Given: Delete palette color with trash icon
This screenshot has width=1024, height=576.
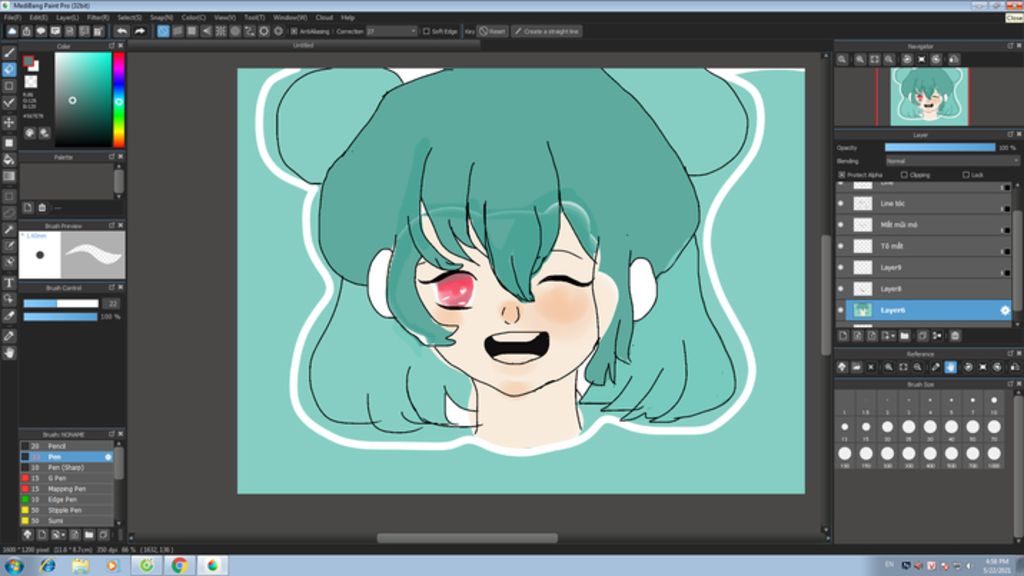Looking at the screenshot, I should pyautogui.click(x=42, y=208).
